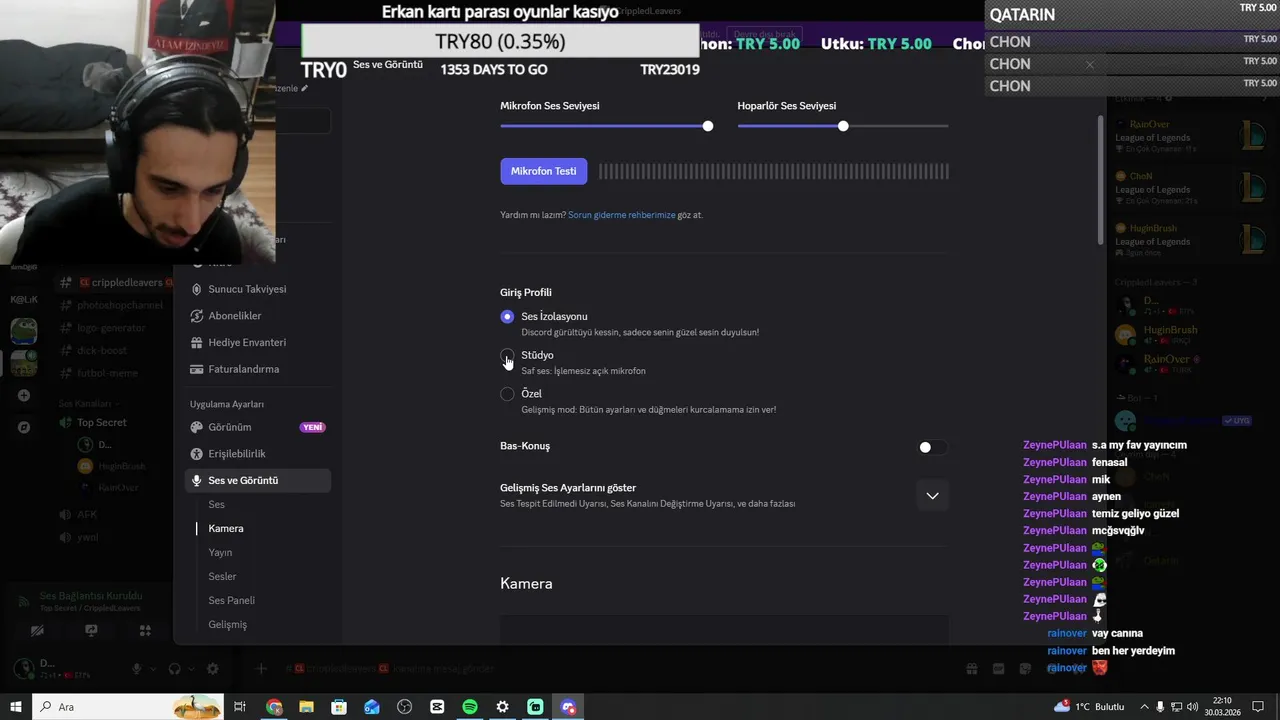Viewport: 1280px width, 720px height.
Task: Open Abonelikler settings page
Action: point(235,316)
